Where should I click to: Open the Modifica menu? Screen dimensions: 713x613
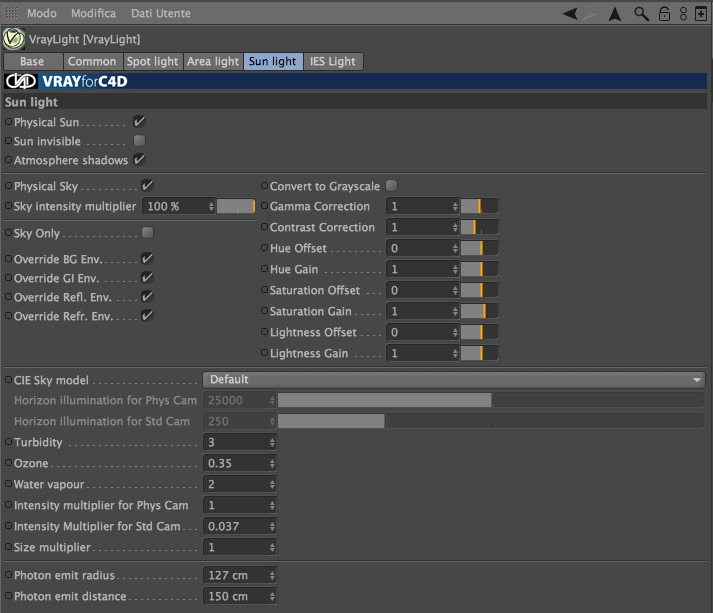[x=93, y=14]
